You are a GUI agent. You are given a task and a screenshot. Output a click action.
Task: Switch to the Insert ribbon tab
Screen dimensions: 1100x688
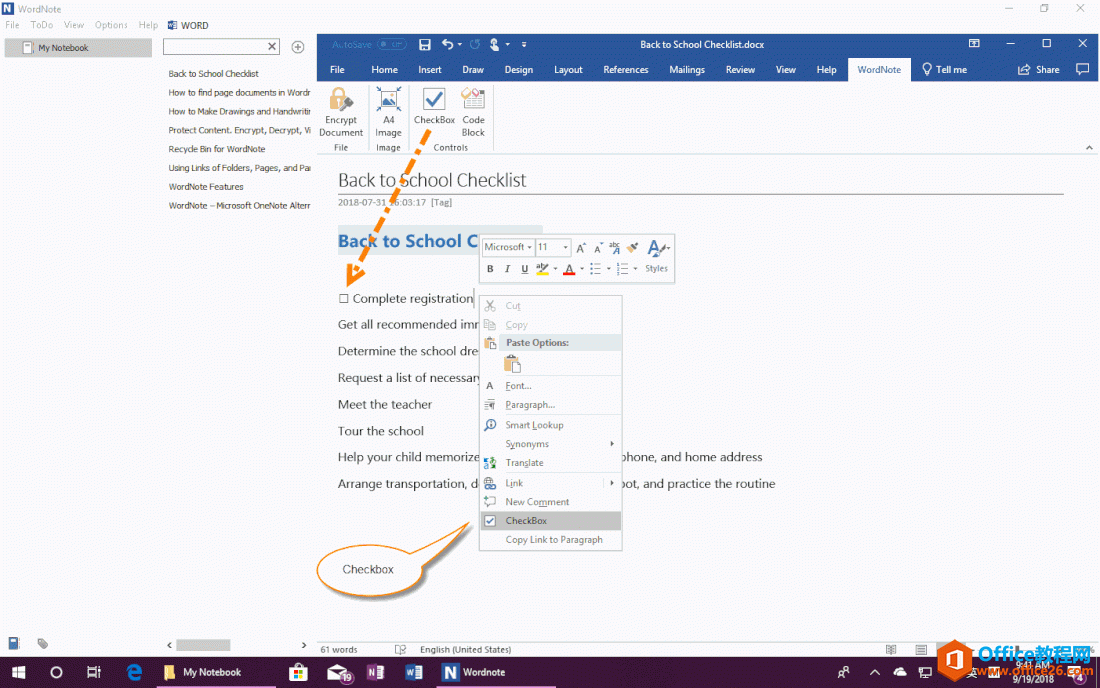tap(430, 70)
